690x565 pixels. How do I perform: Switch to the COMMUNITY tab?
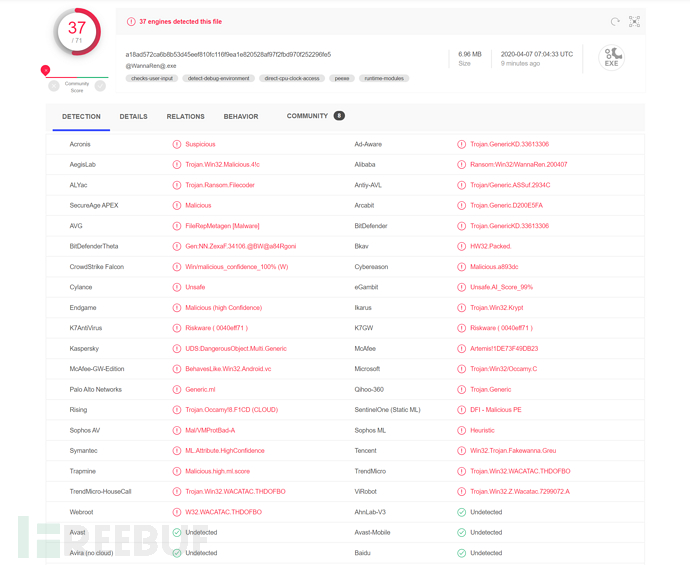tap(307, 116)
